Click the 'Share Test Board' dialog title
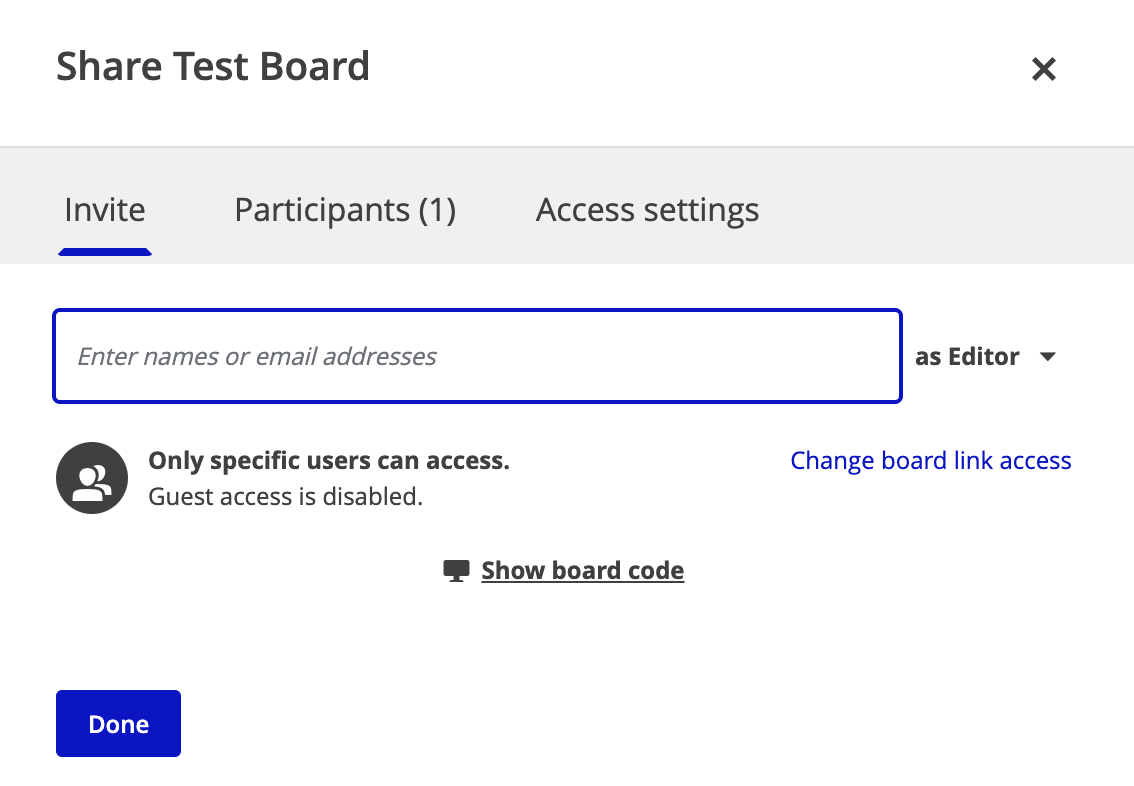Screen dimensions: 1134x786 tap(213, 67)
